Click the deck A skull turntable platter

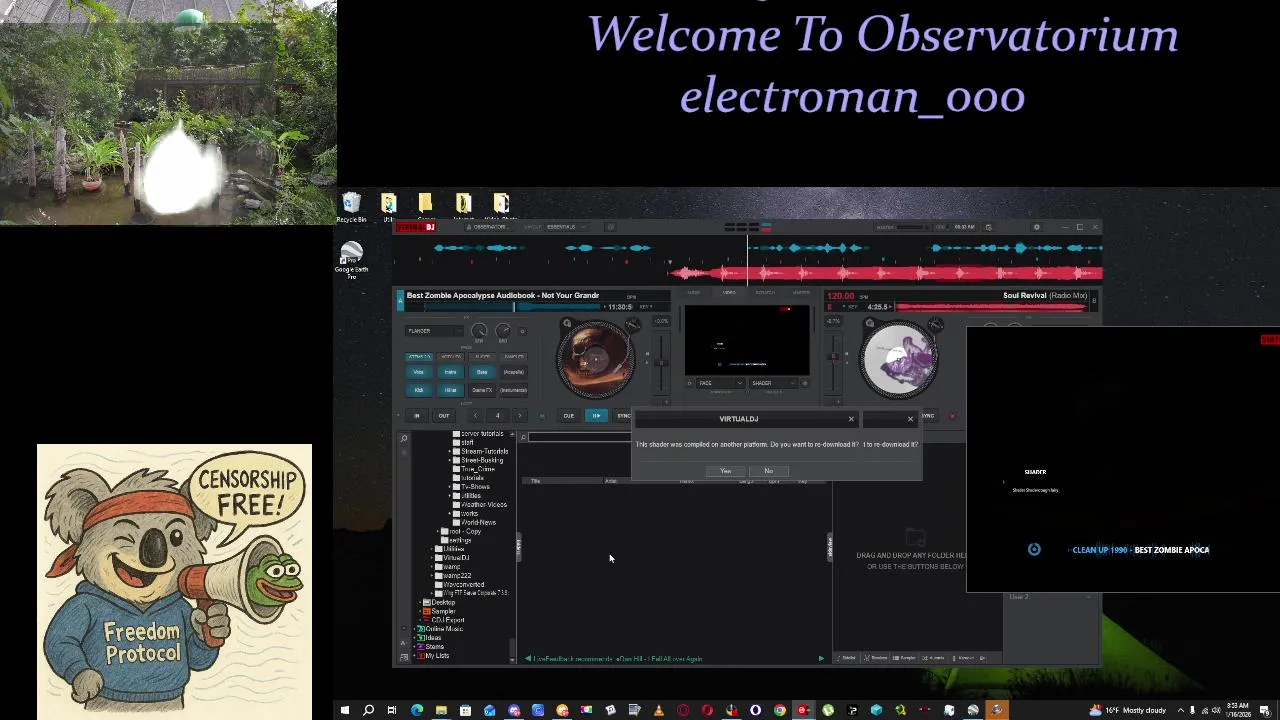tap(596, 358)
